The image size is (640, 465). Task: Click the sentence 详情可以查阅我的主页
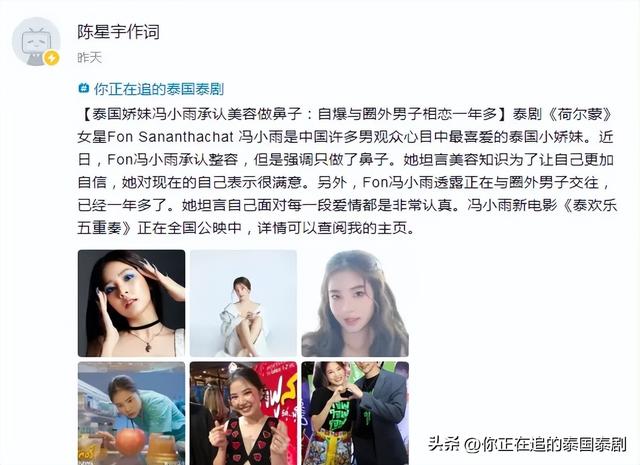click(x=336, y=228)
